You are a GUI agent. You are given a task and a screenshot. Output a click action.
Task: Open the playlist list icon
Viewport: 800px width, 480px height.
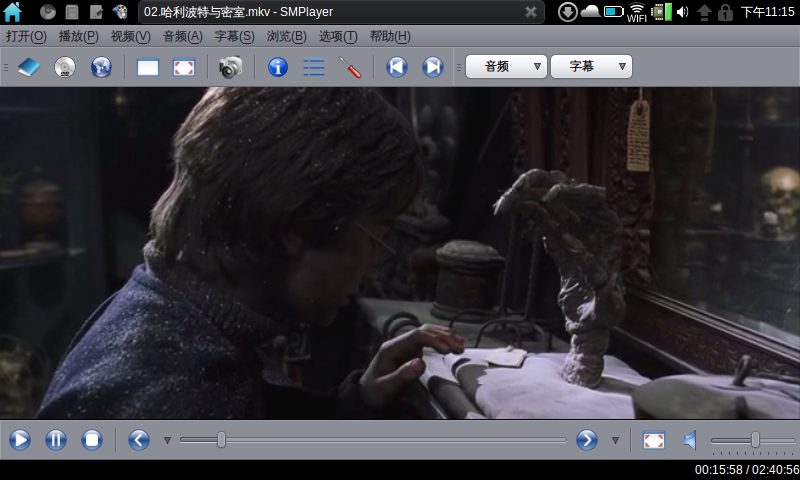(x=314, y=67)
